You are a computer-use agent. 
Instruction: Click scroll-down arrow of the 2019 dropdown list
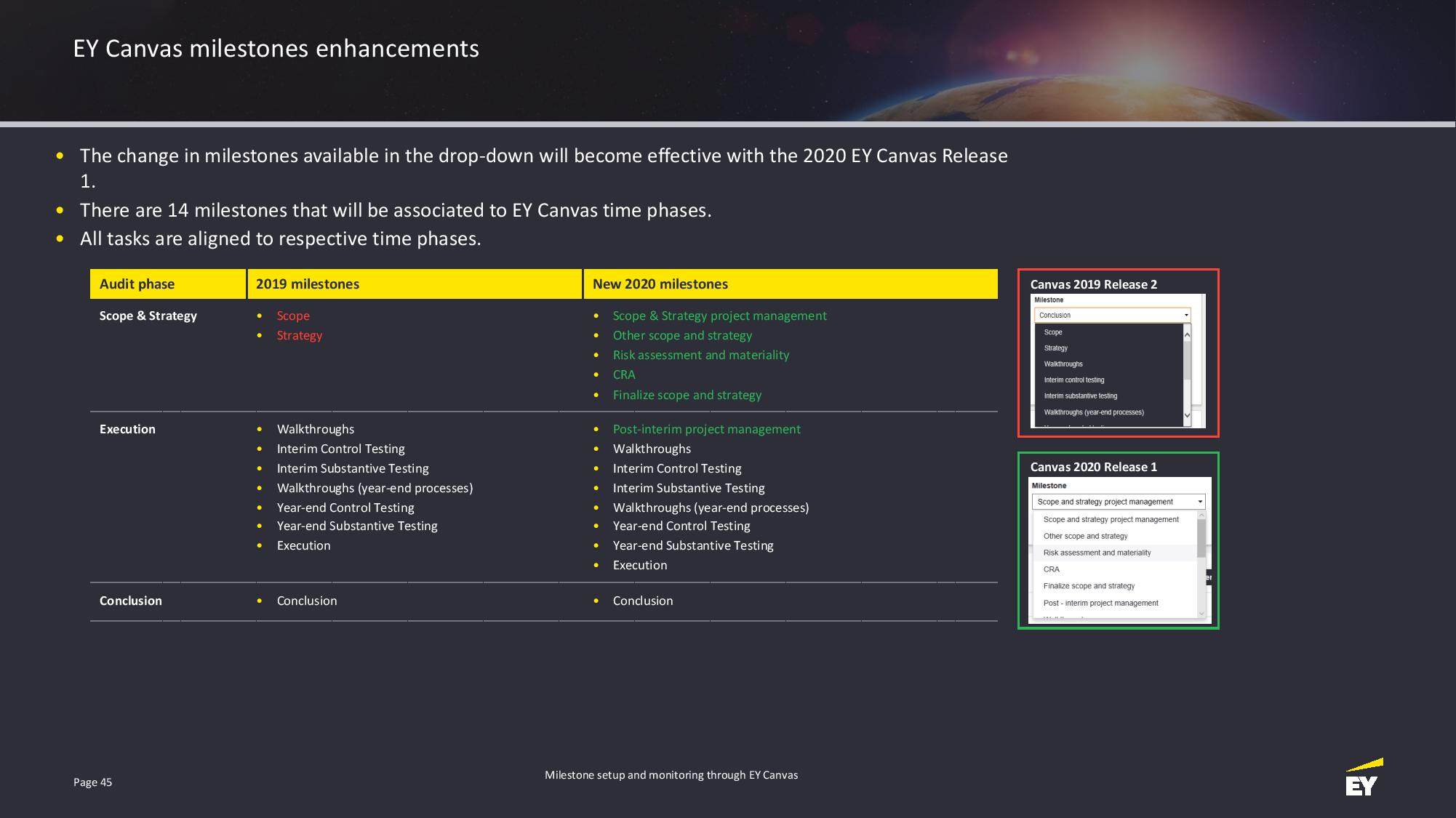point(1187,416)
